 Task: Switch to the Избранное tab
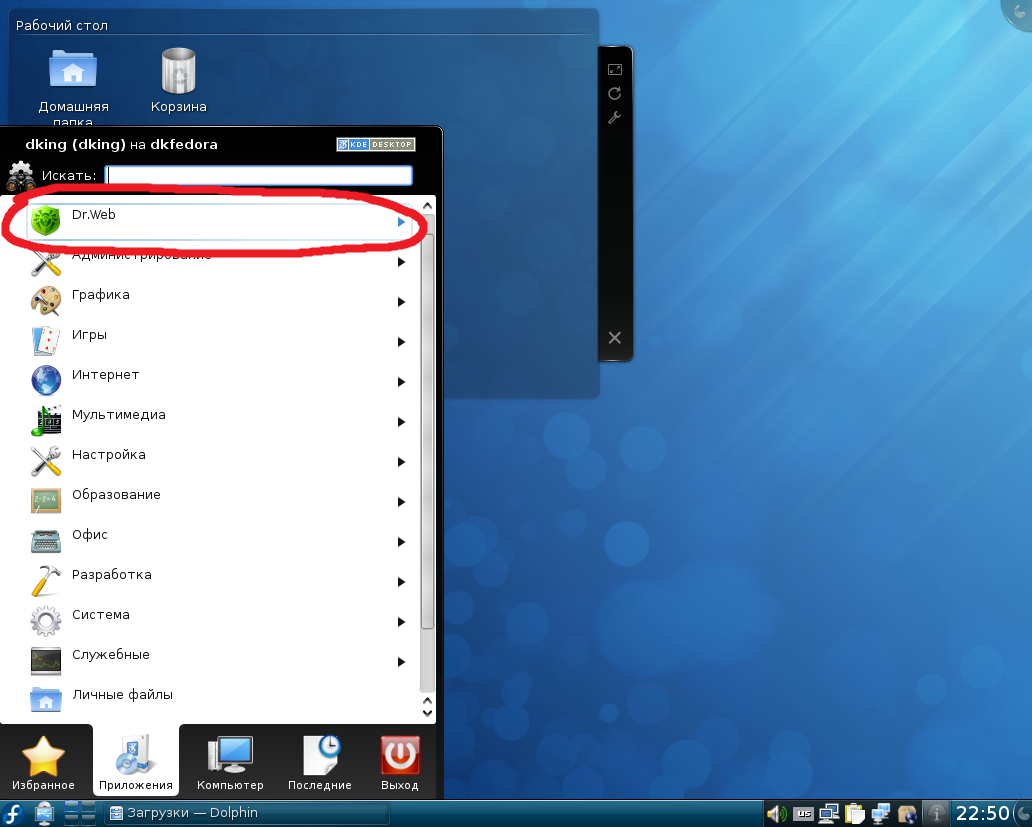click(43, 762)
